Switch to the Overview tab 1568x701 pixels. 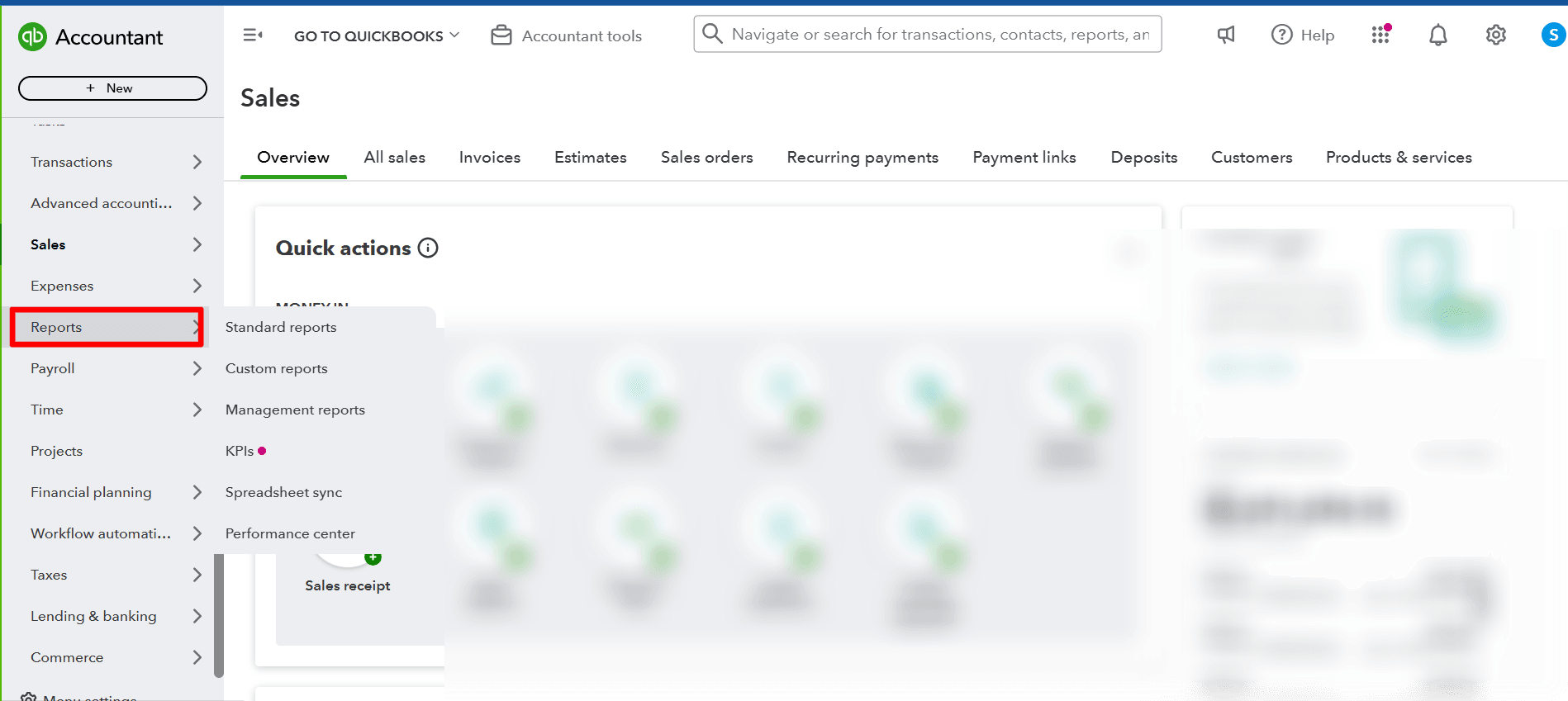tap(293, 157)
